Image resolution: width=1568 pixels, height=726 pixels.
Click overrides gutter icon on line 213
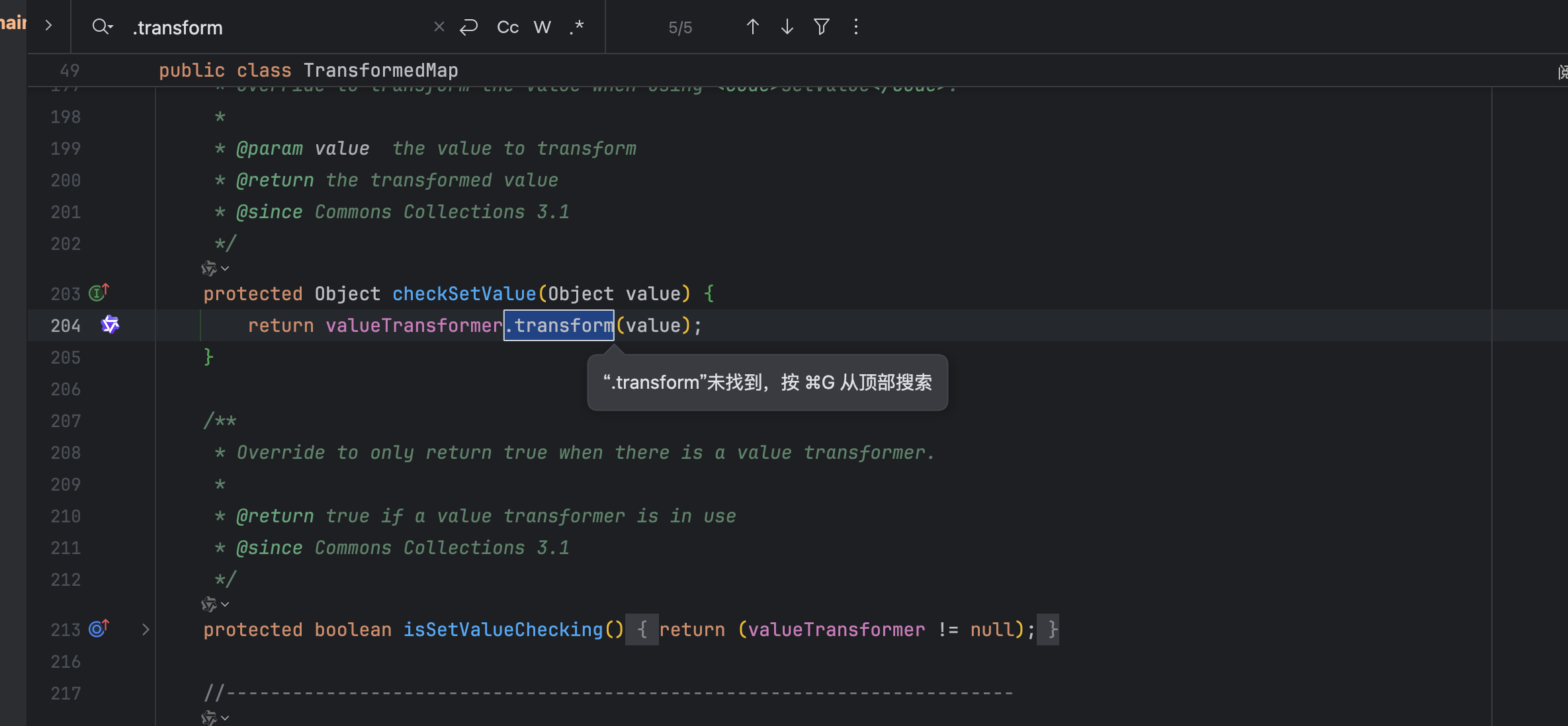point(99,629)
